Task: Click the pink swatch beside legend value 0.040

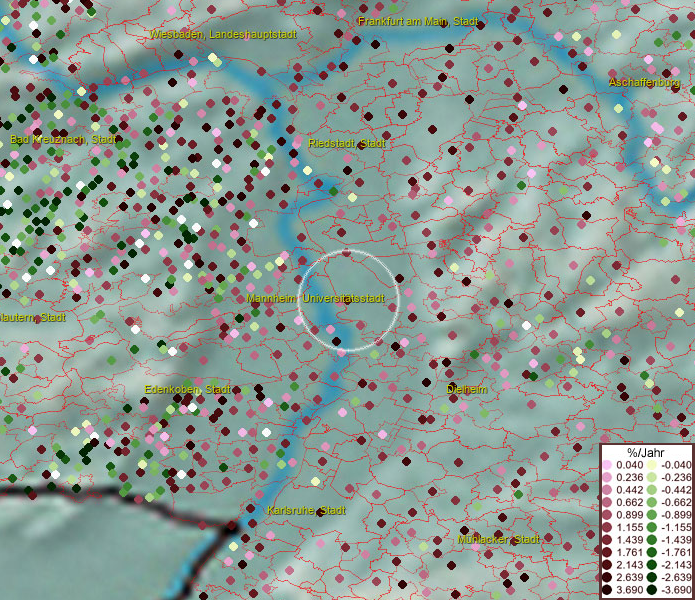Action: point(607,465)
